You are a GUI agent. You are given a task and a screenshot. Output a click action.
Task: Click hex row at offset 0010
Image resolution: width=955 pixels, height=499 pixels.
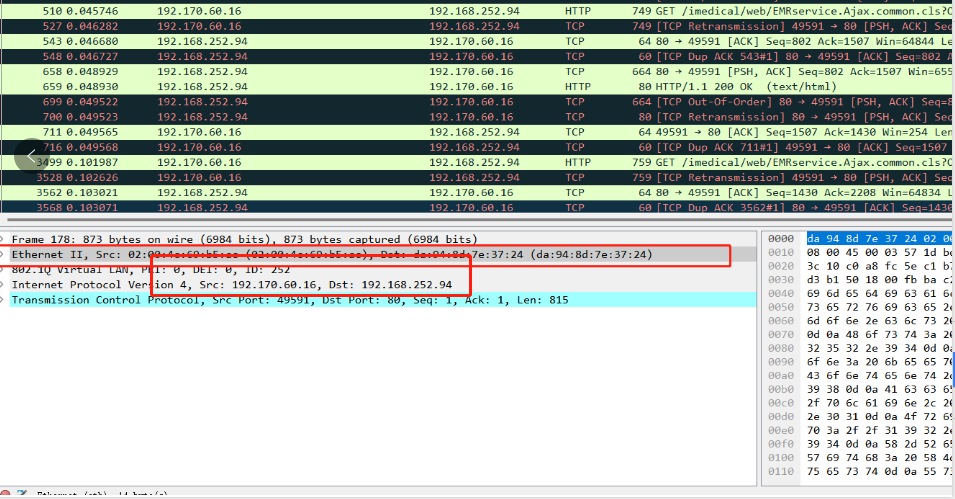pyautogui.click(x=858, y=252)
